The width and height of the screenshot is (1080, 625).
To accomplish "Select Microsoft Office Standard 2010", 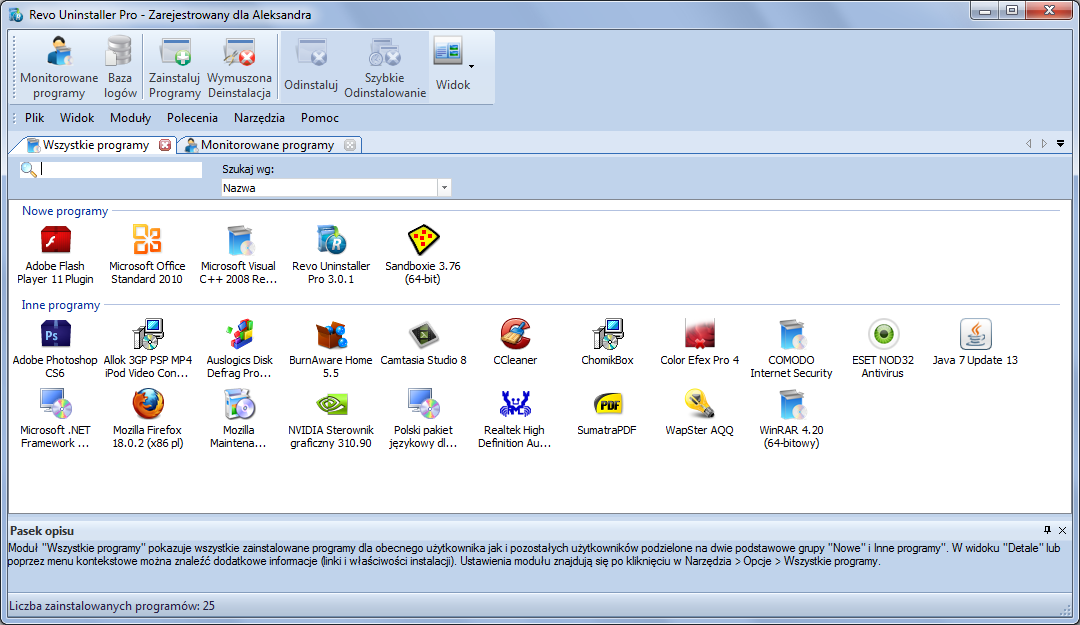I will (147, 254).
